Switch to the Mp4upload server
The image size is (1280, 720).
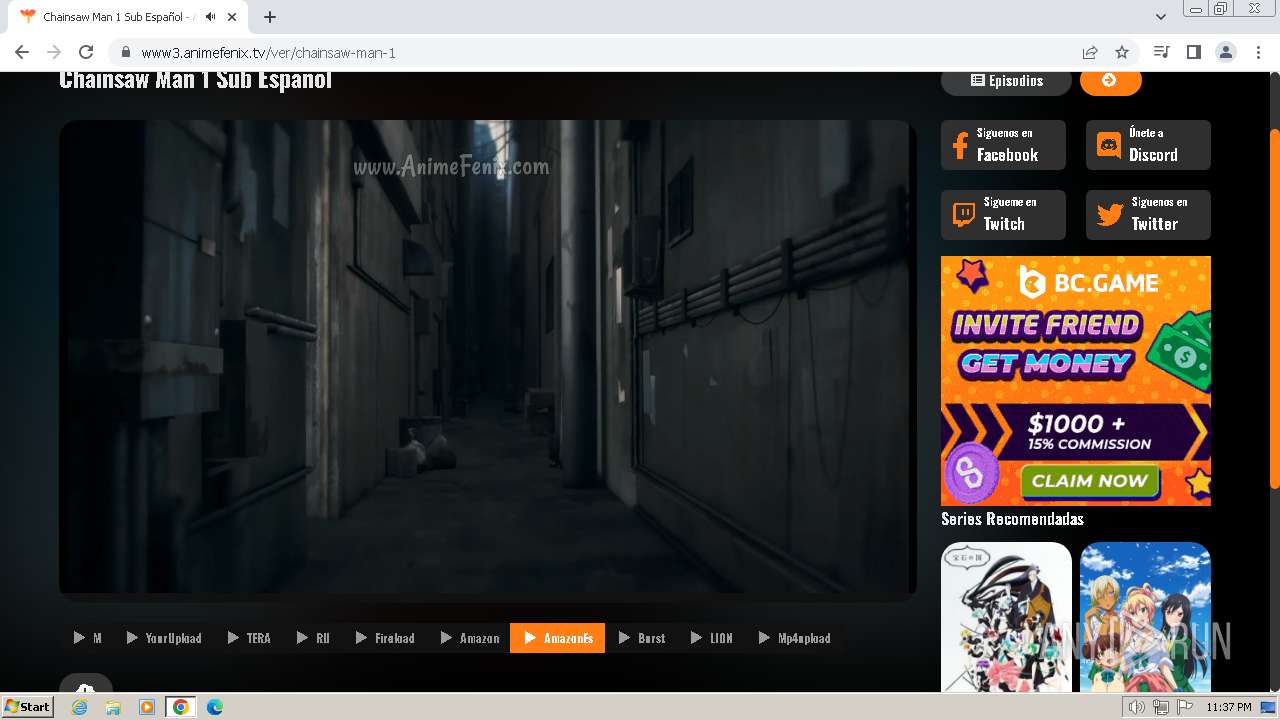click(795, 638)
